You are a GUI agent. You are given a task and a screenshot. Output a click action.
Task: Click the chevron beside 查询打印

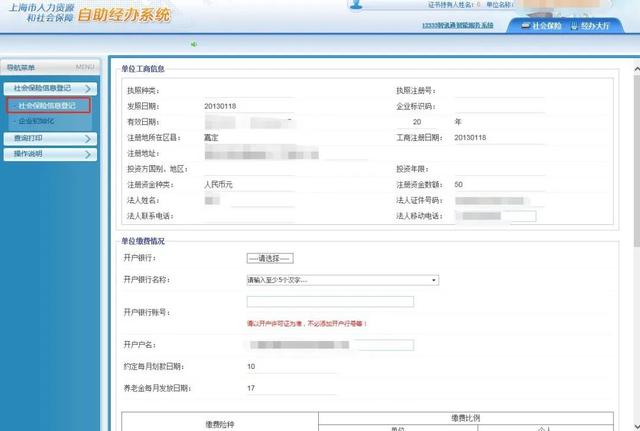point(88,139)
